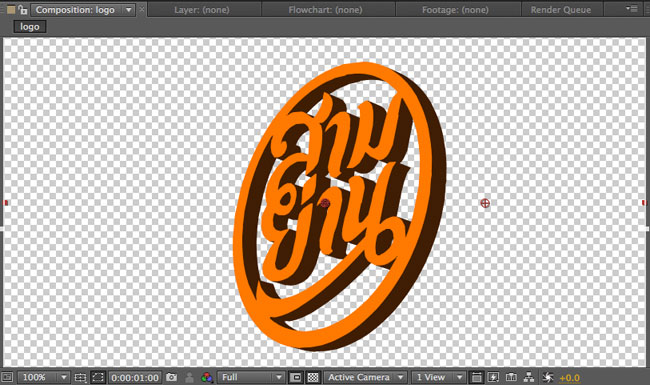
Task: Toggle the viewer lock icon
Action: coord(22,10)
